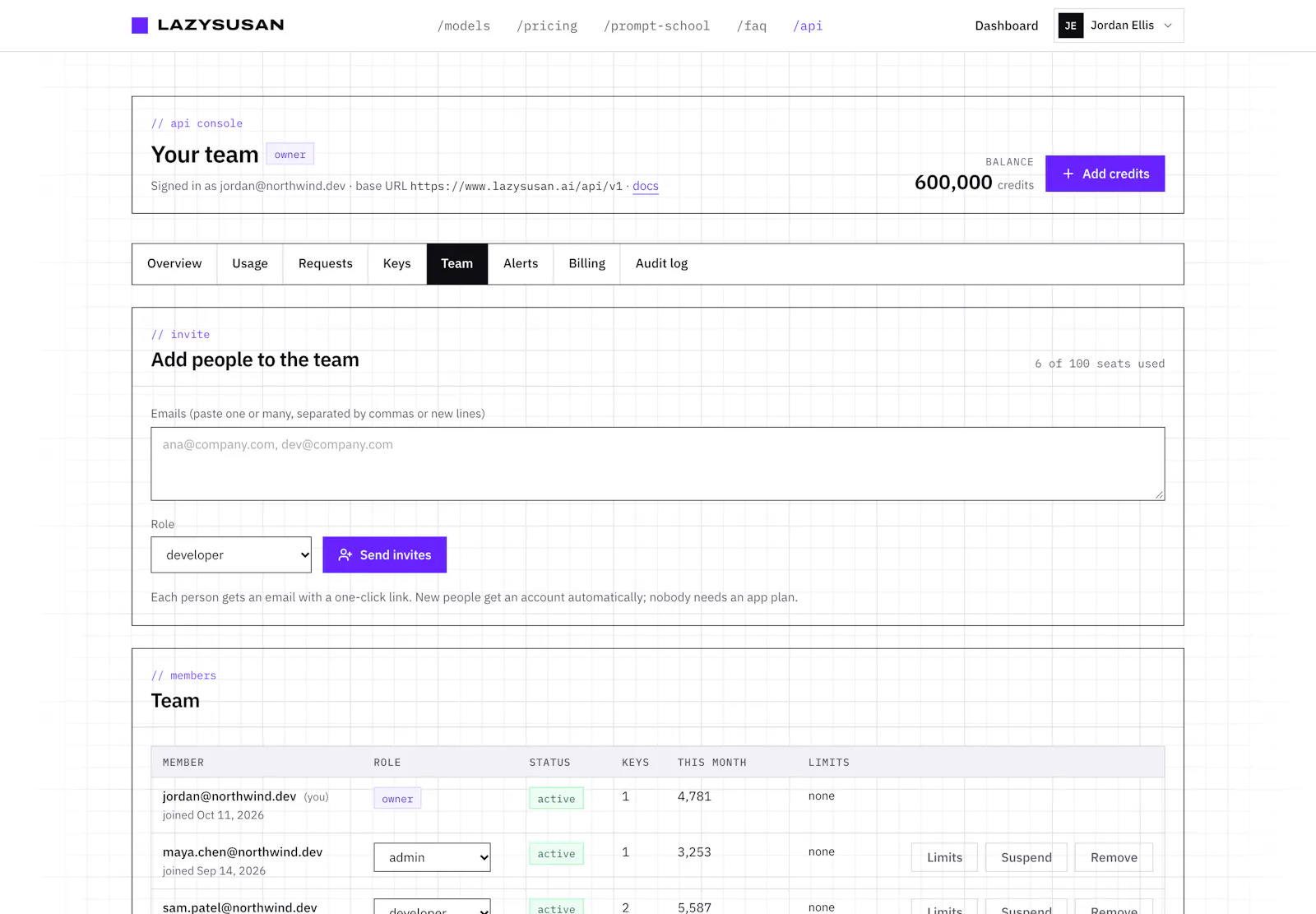The image size is (1316, 914).
Task: Open the Alerts tab
Action: [x=521, y=264]
